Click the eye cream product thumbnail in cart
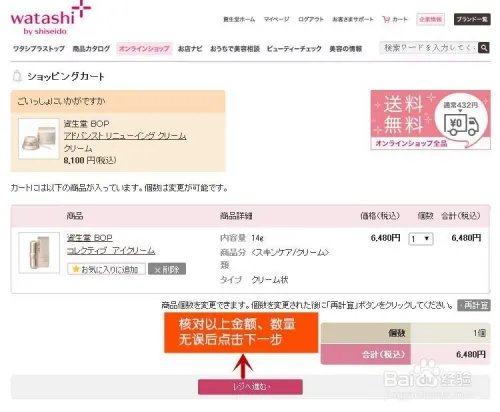The image size is (500, 412). coord(39,253)
